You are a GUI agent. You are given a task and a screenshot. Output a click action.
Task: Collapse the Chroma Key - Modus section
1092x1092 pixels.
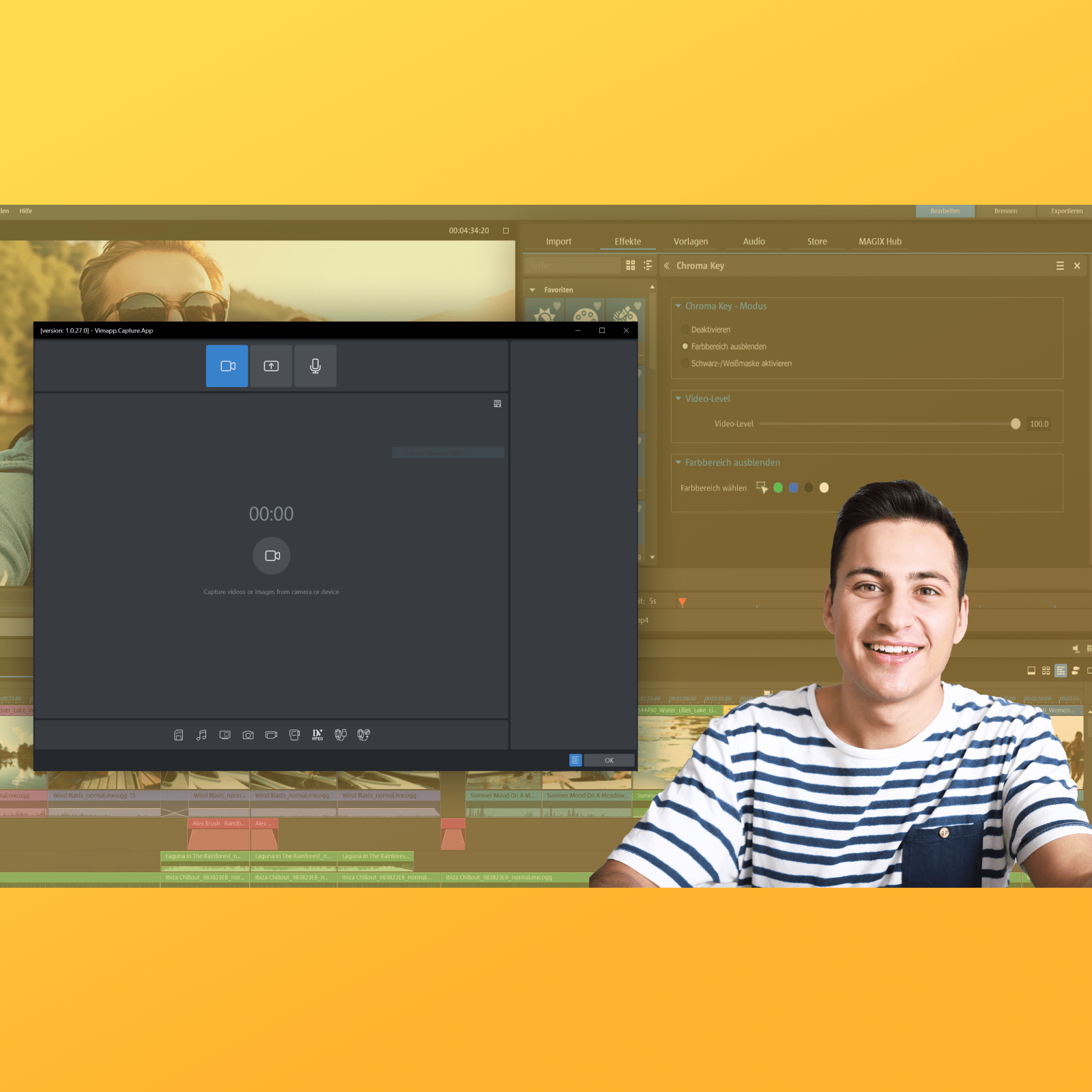point(678,306)
